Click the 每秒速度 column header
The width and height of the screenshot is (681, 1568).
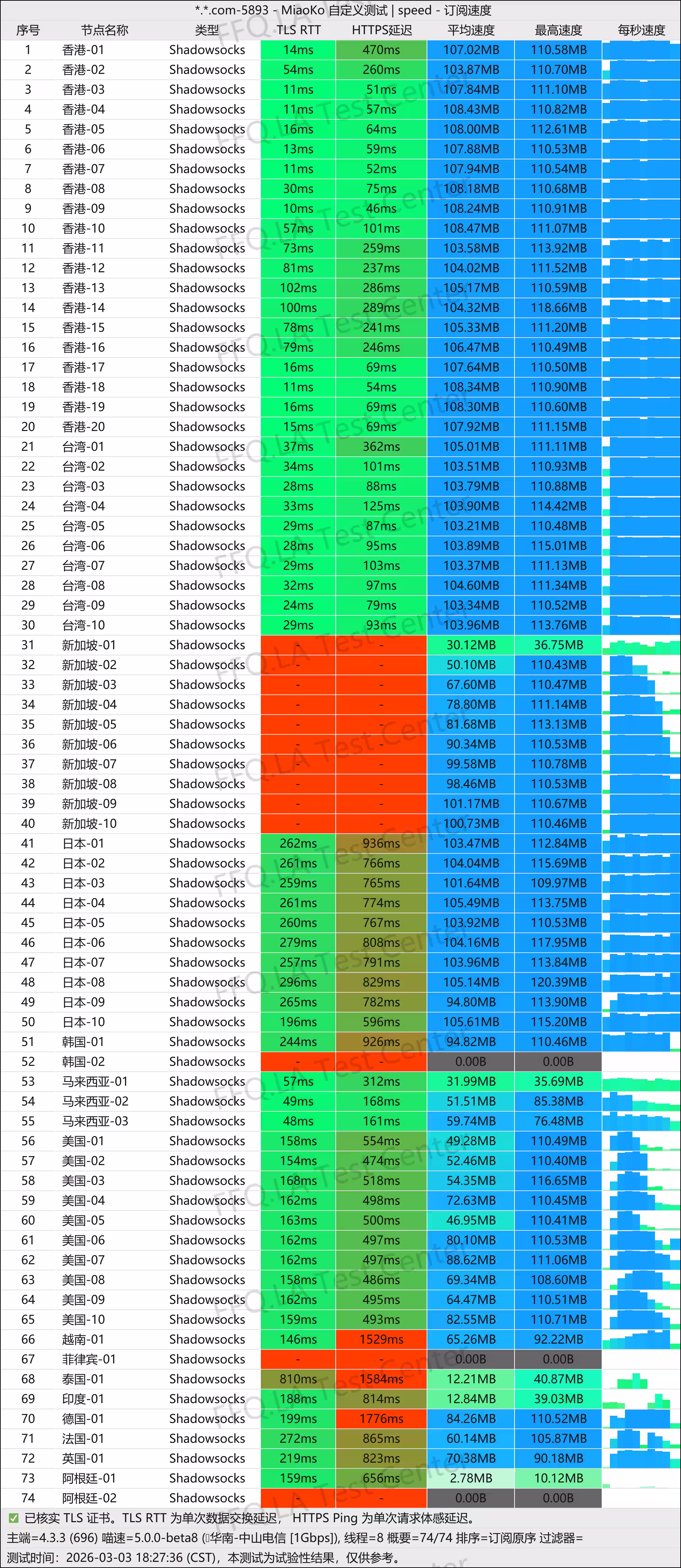tap(641, 30)
